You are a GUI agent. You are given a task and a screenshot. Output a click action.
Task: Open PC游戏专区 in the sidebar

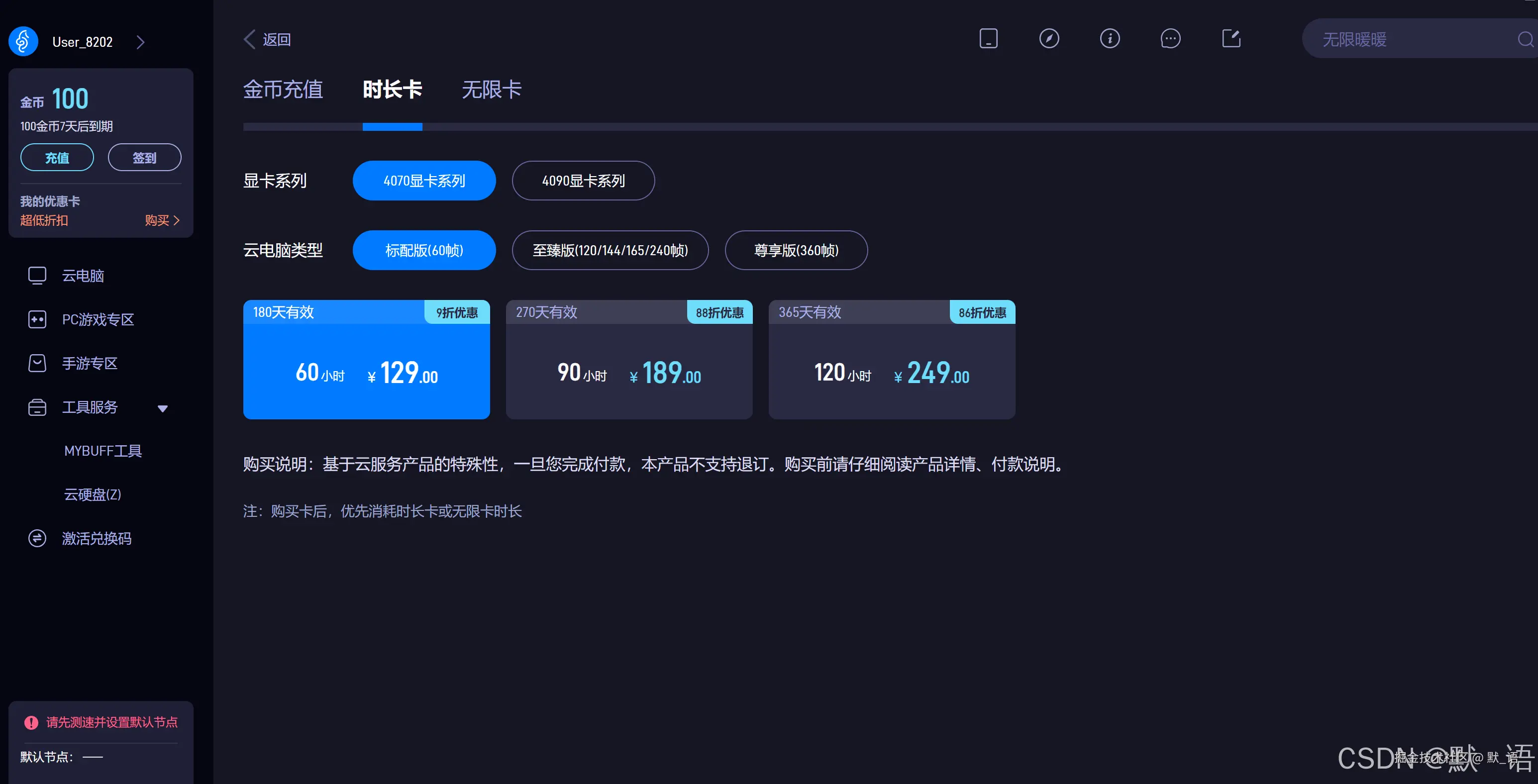[x=98, y=319]
